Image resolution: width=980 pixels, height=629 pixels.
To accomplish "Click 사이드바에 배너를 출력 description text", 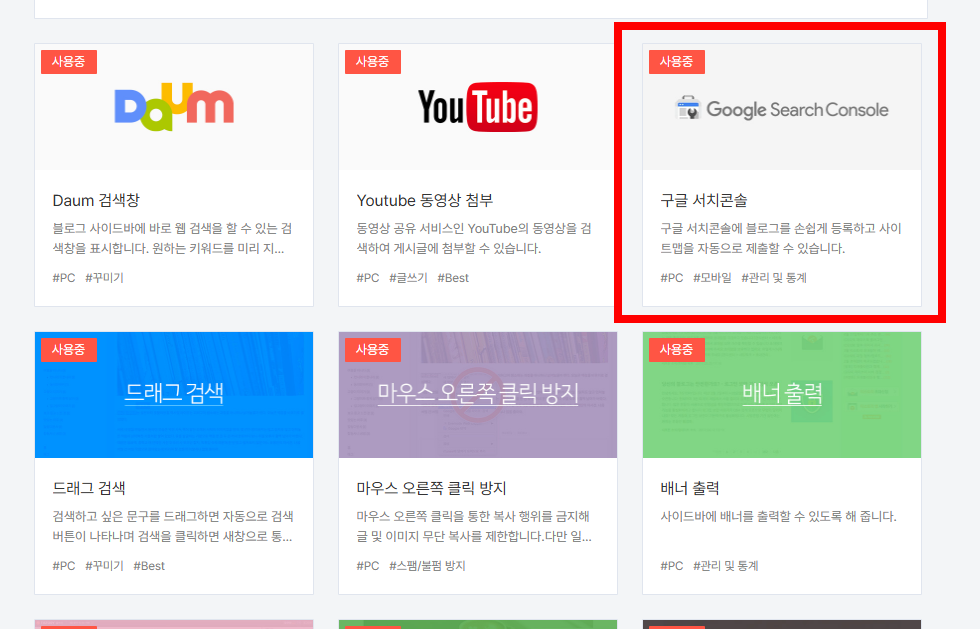I will pyautogui.click(x=779, y=516).
